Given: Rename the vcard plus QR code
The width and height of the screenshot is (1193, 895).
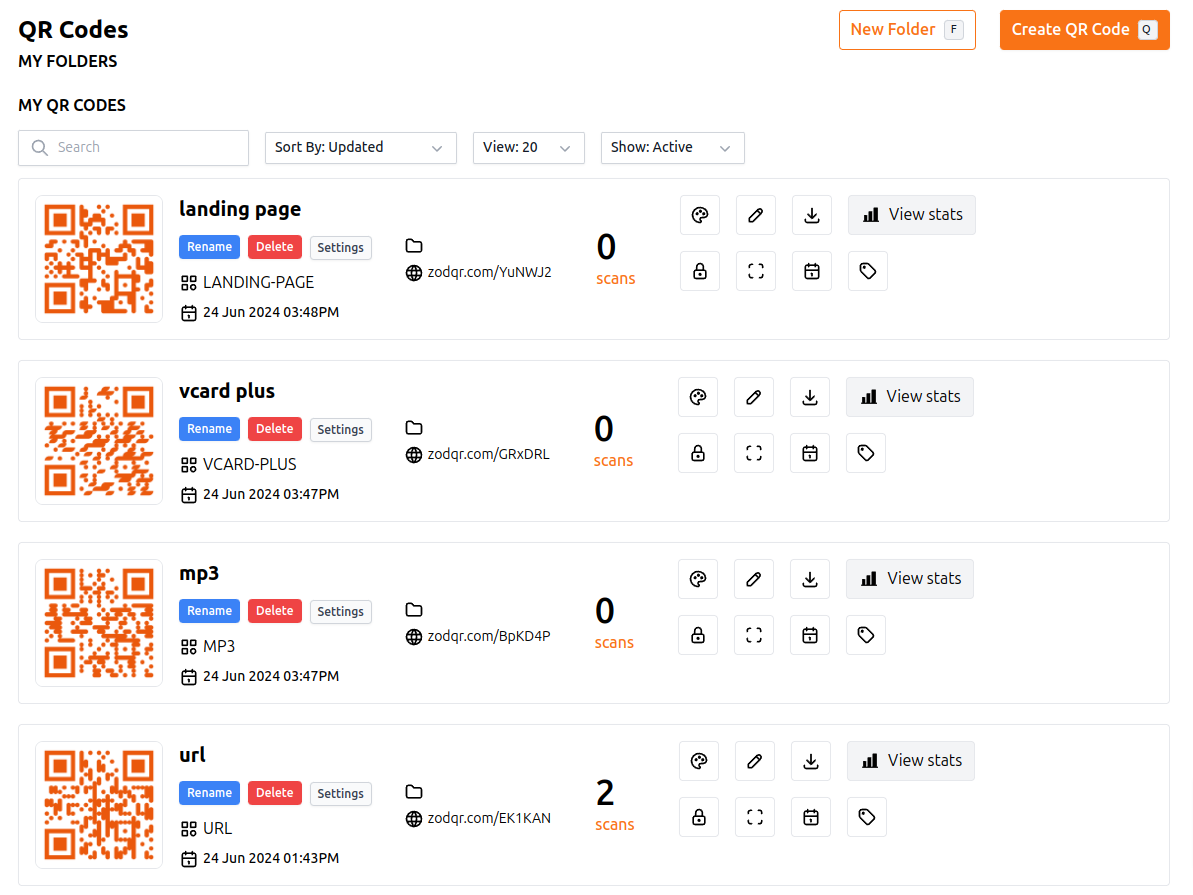Looking at the screenshot, I should [x=209, y=428].
